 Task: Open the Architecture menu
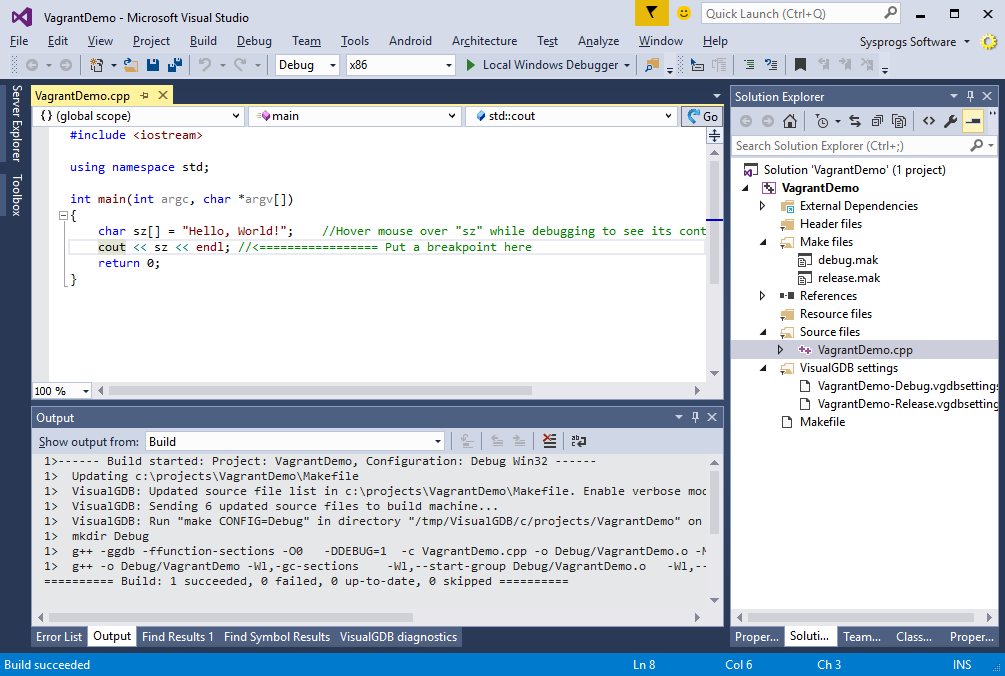[x=484, y=41]
